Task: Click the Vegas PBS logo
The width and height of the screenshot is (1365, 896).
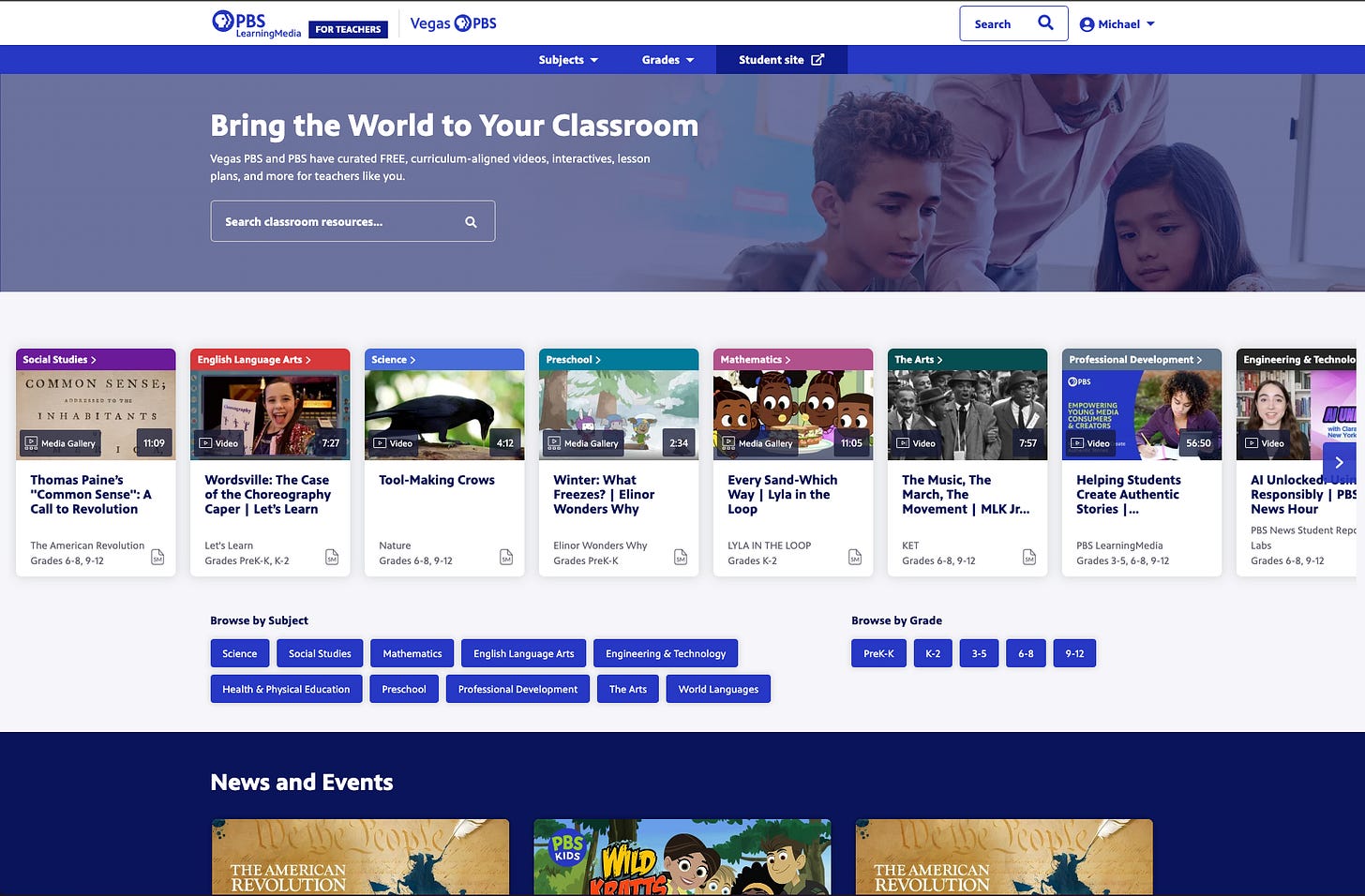Action: coord(453,22)
